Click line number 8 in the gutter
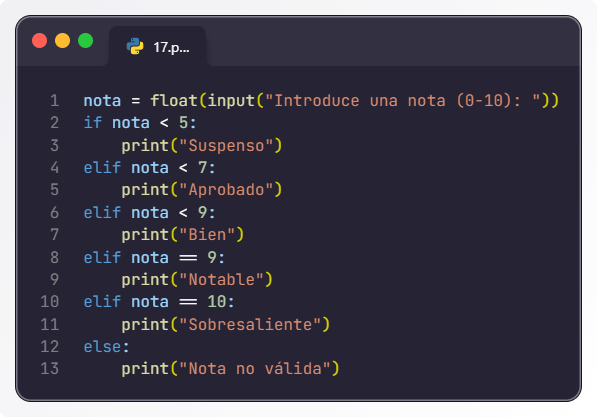 (x=54, y=258)
